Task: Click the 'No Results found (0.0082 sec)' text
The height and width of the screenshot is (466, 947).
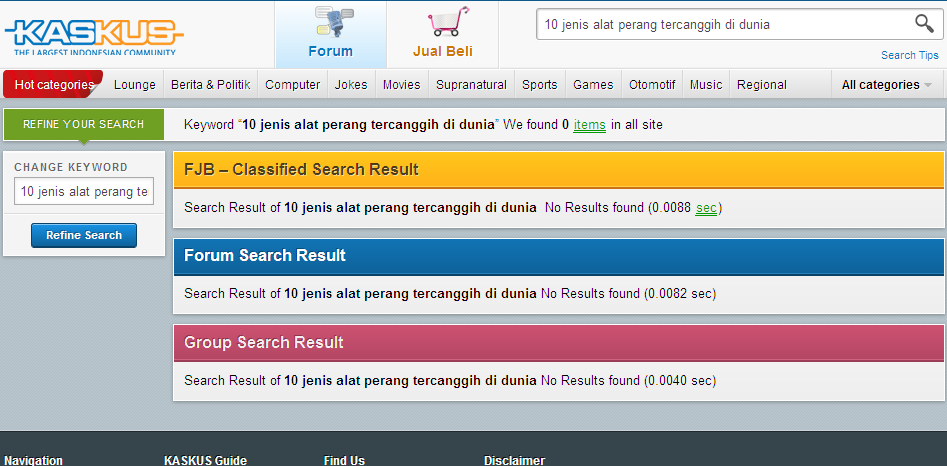Action: pyautogui.click(x=628, y=294)
